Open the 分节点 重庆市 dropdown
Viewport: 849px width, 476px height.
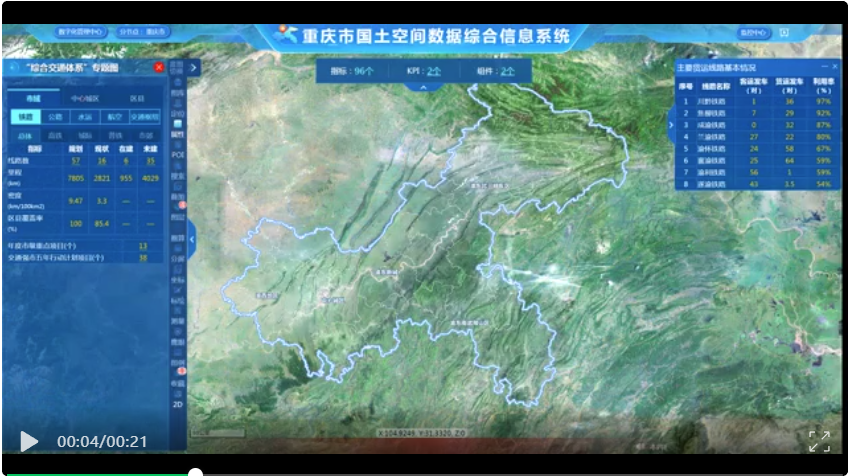[142, 32]
